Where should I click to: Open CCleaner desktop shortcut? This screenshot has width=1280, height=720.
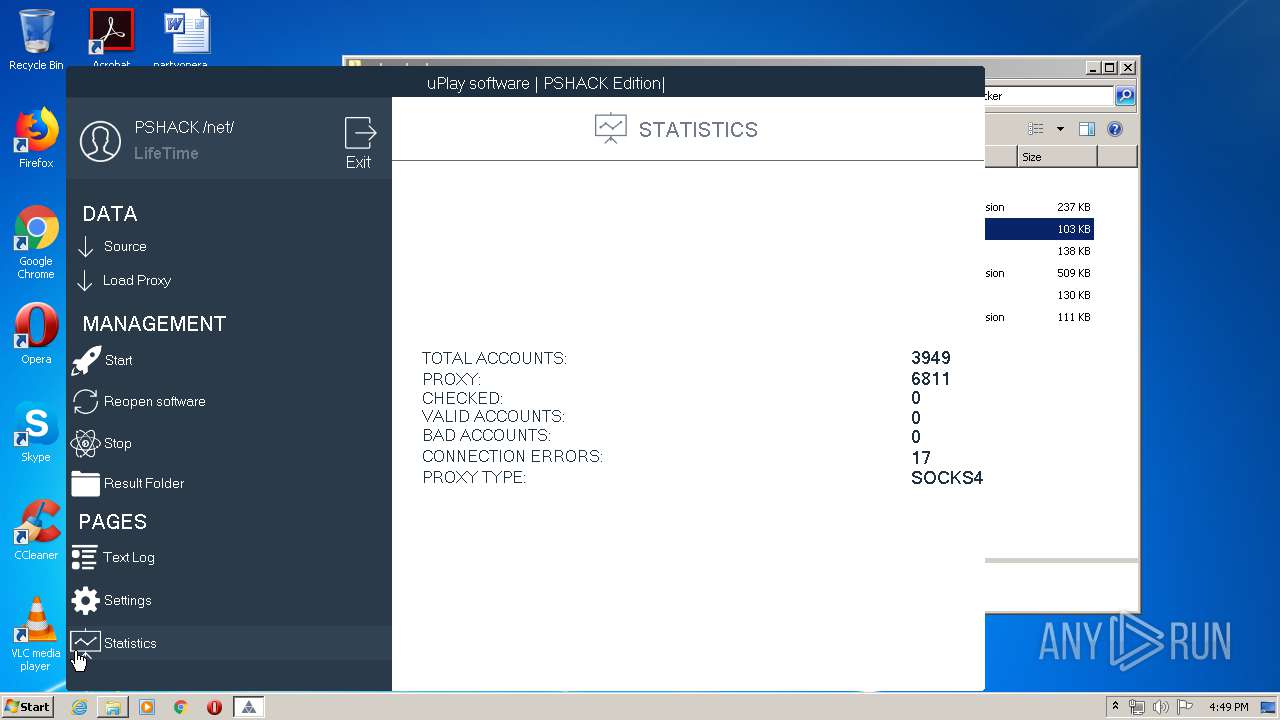click(x=36, y=530)
